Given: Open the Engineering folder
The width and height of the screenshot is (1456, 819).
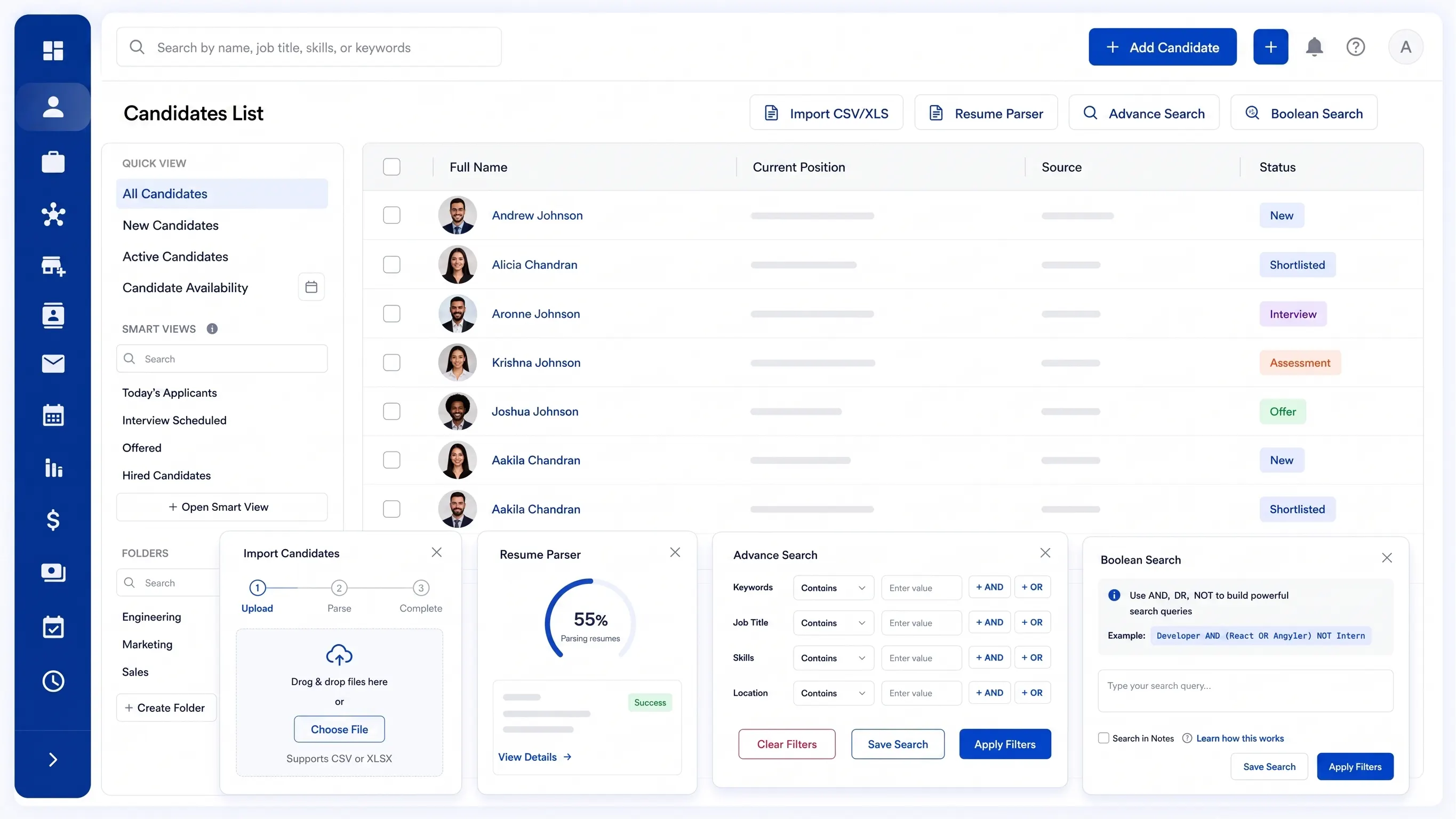Looking at the screenshot, I should pyautogui.click(x=151, y=617).
